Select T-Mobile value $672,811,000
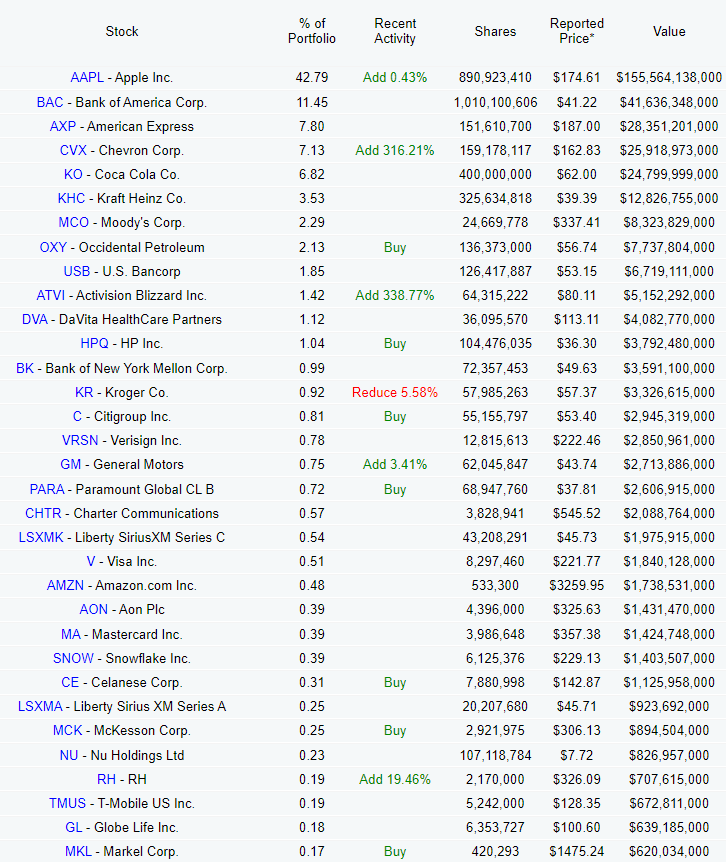Screen dimensions: 726x862 coord(669,804)
